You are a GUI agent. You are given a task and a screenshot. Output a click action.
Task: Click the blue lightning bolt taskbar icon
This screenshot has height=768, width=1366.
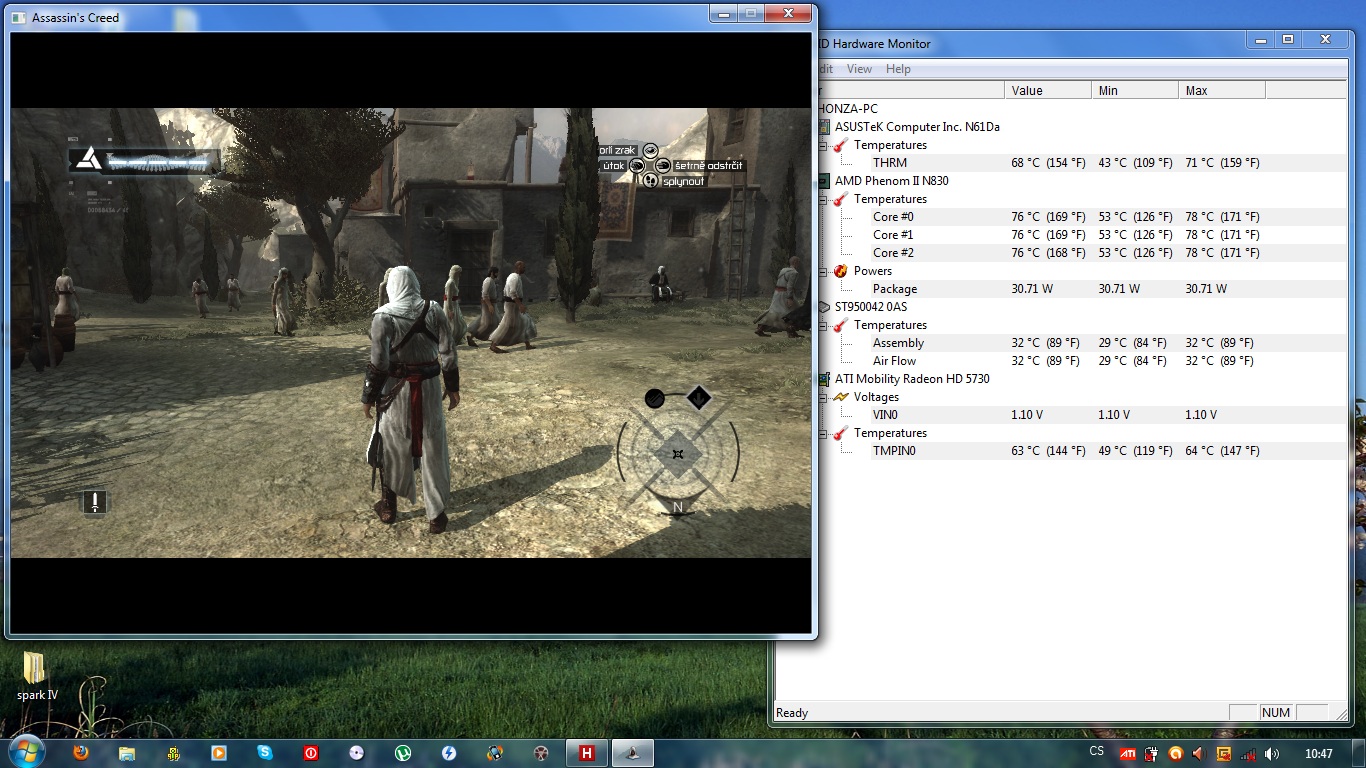pyautogui.click(x=449, y=753)
